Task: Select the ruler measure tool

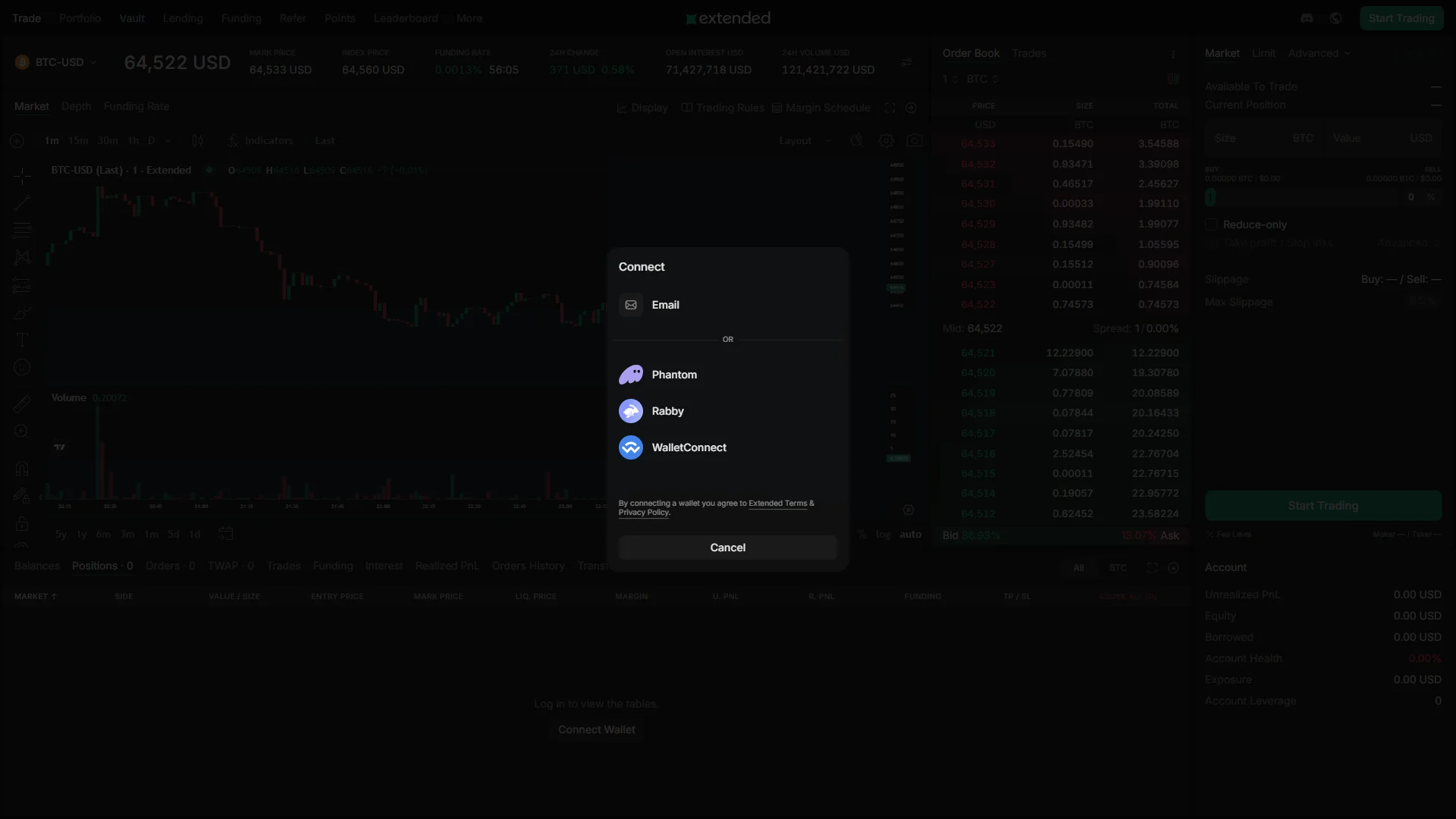Action: coord(22,404)
